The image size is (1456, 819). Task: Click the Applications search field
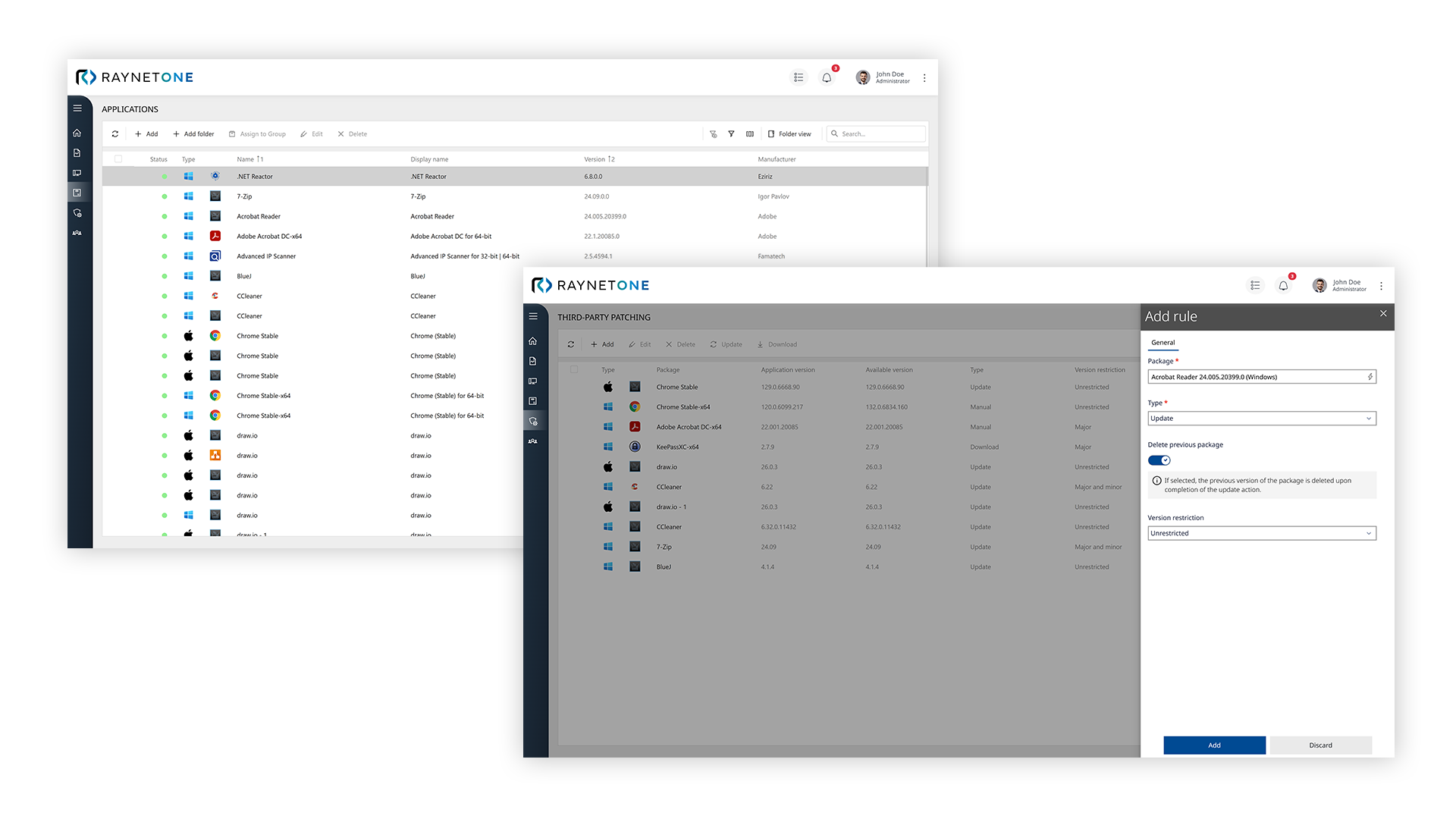[876, 134]
